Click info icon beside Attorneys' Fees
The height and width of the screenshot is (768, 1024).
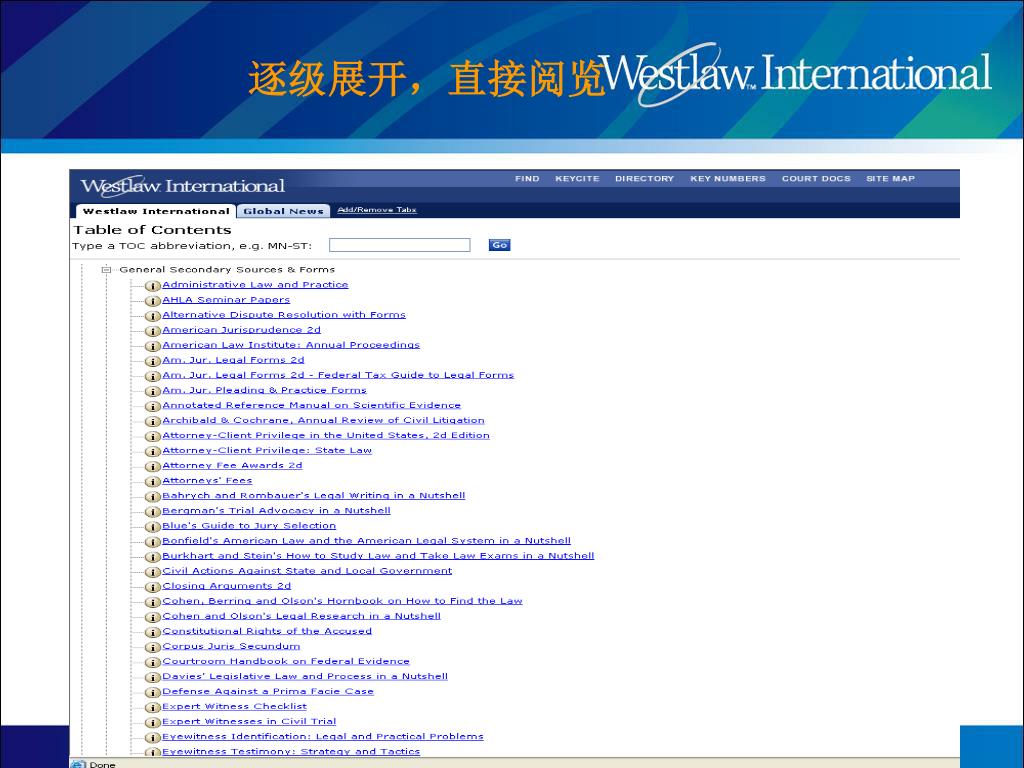tap(153, 482)
